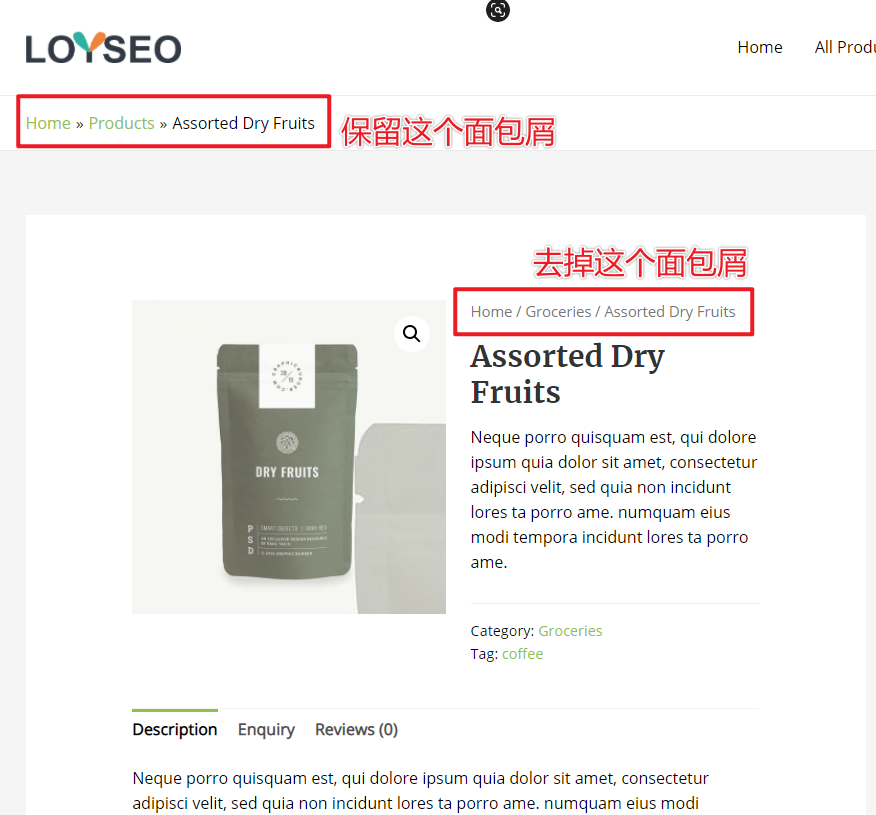Switch to the Description tab

tap(175, 730)
